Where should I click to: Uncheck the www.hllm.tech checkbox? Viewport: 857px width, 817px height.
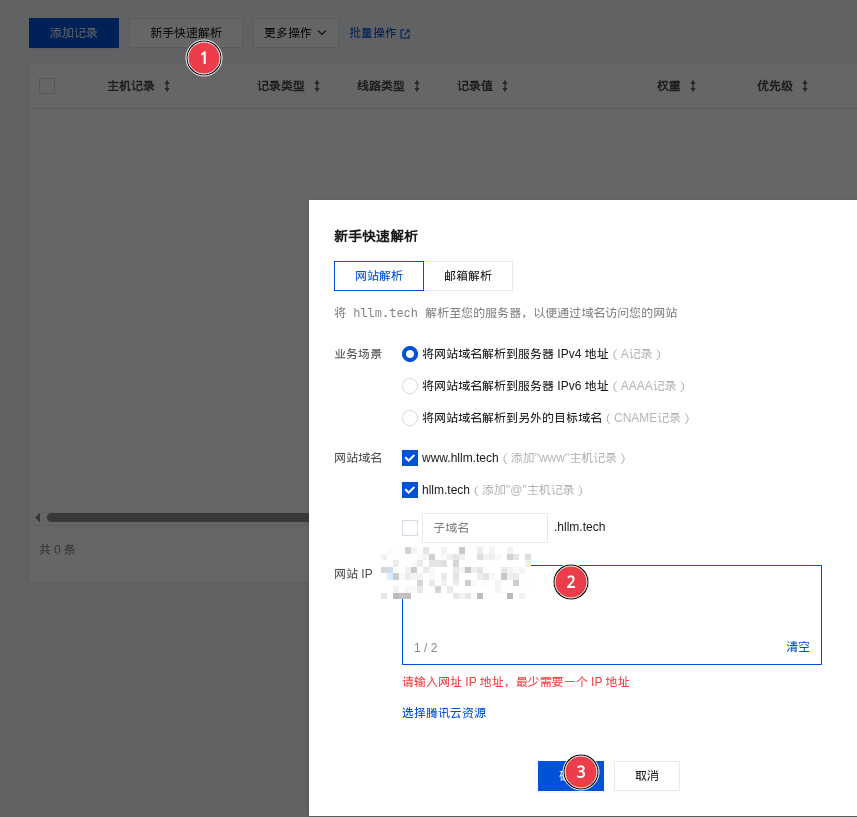(410, 458)
